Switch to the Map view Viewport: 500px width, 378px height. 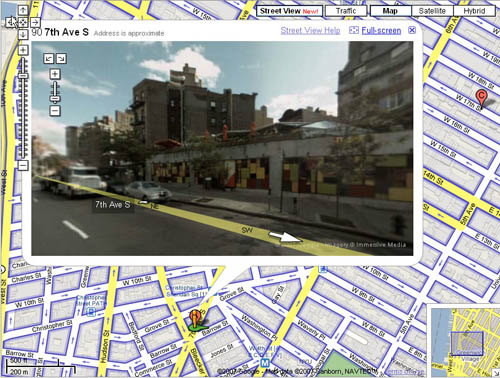390,11
